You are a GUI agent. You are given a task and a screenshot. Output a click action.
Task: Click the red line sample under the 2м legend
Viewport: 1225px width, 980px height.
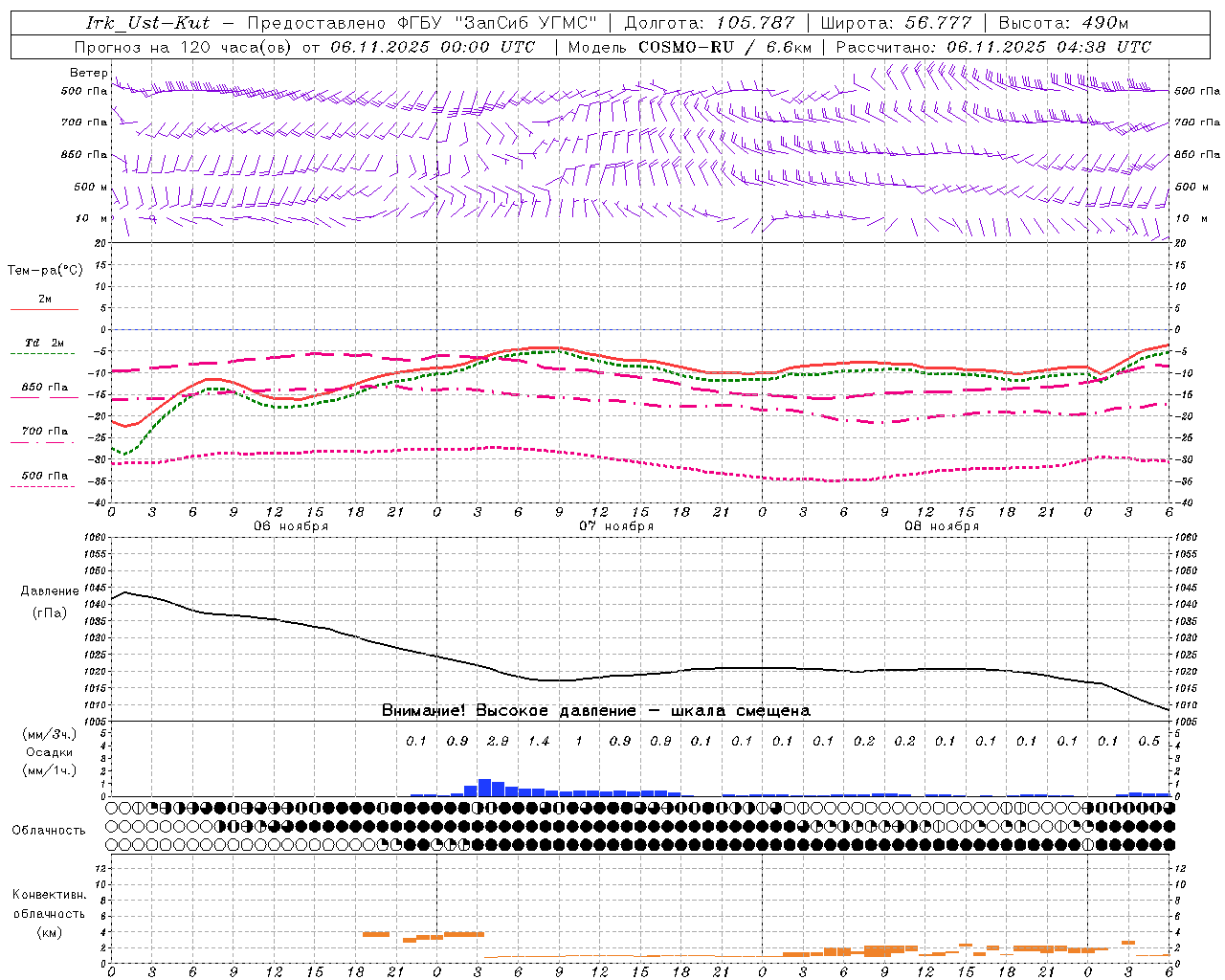[44, 310]
